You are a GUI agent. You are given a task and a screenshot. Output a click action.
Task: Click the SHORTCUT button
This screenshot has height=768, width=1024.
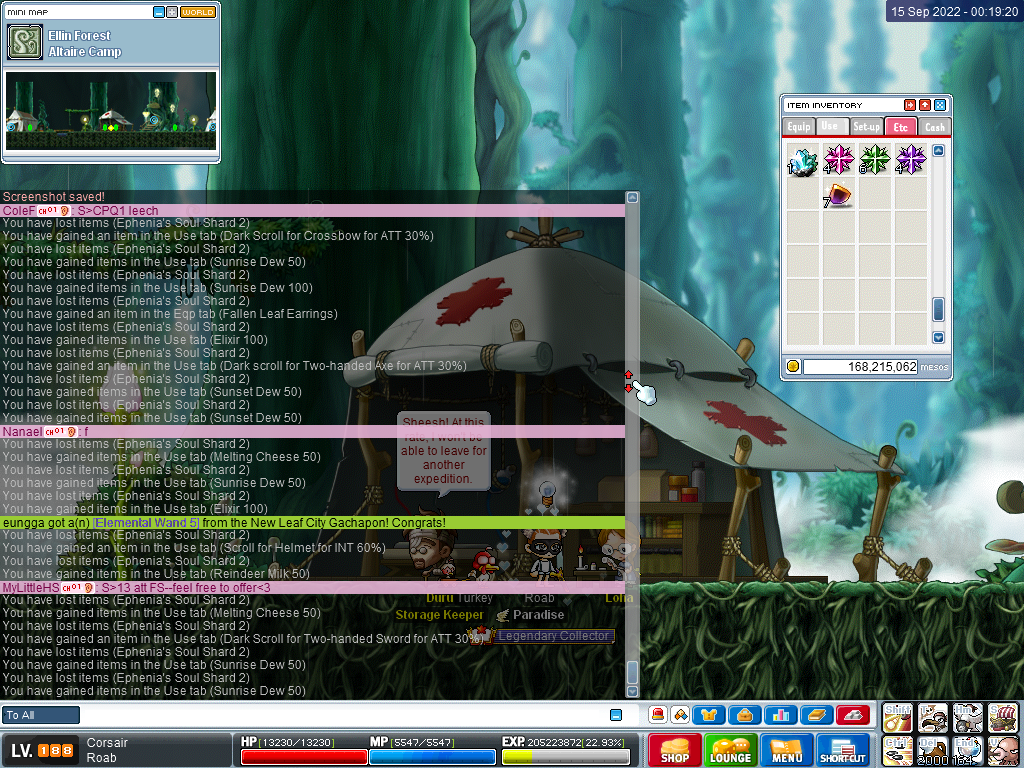[842, 750]
